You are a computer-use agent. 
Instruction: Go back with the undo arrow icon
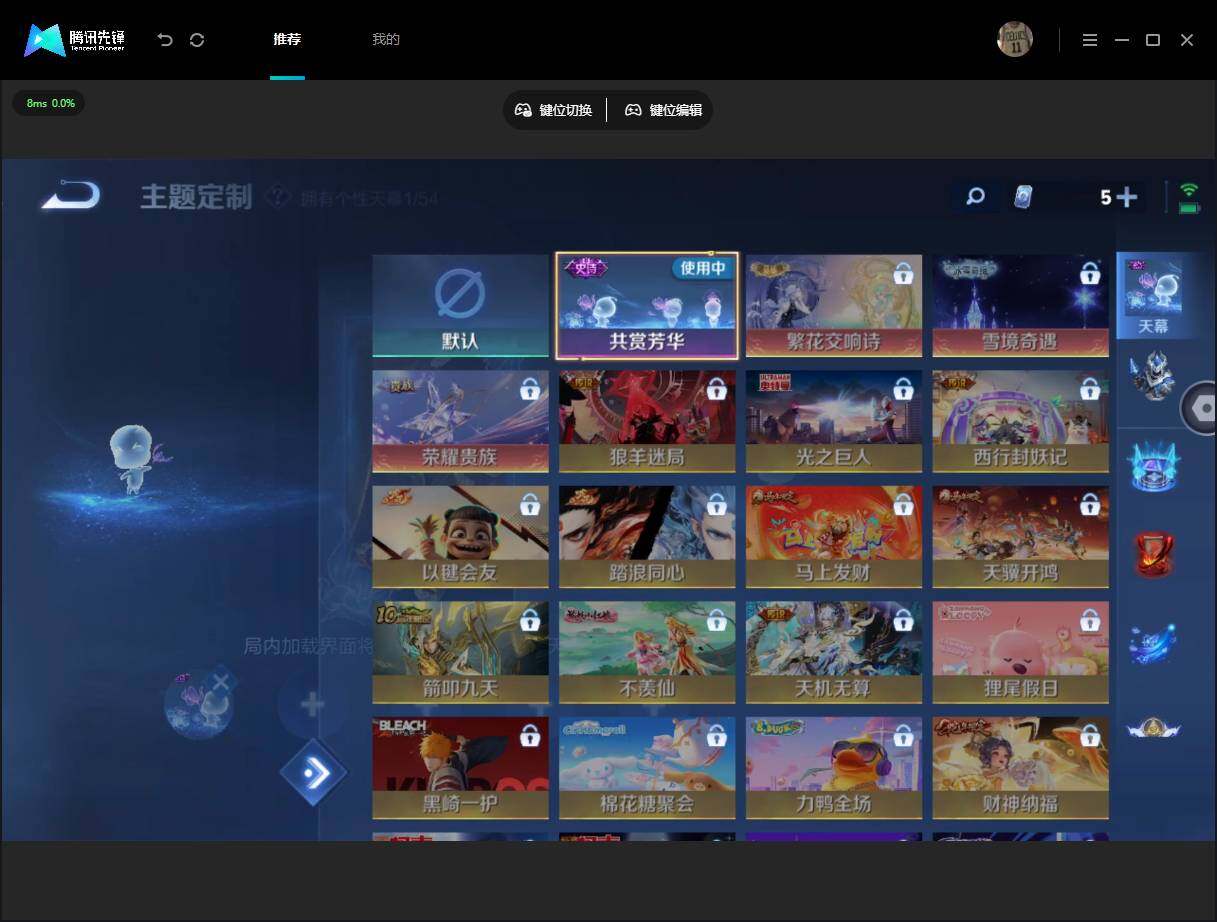(165, 40)
